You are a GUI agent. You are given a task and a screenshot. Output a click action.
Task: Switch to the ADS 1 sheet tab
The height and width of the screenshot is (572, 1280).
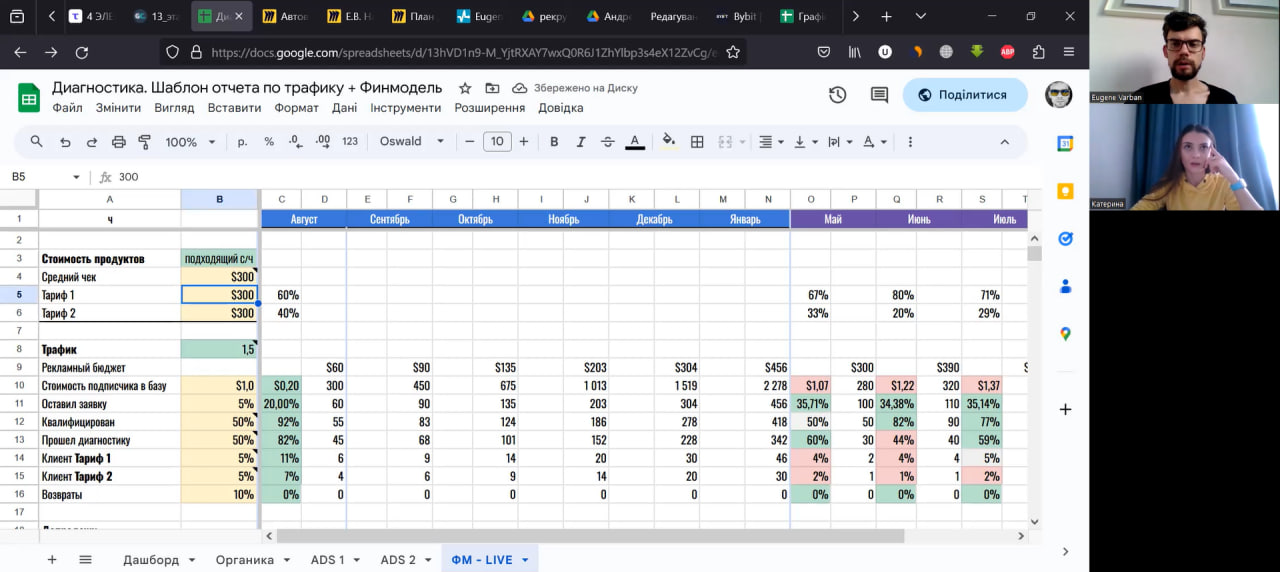point(327,560)
